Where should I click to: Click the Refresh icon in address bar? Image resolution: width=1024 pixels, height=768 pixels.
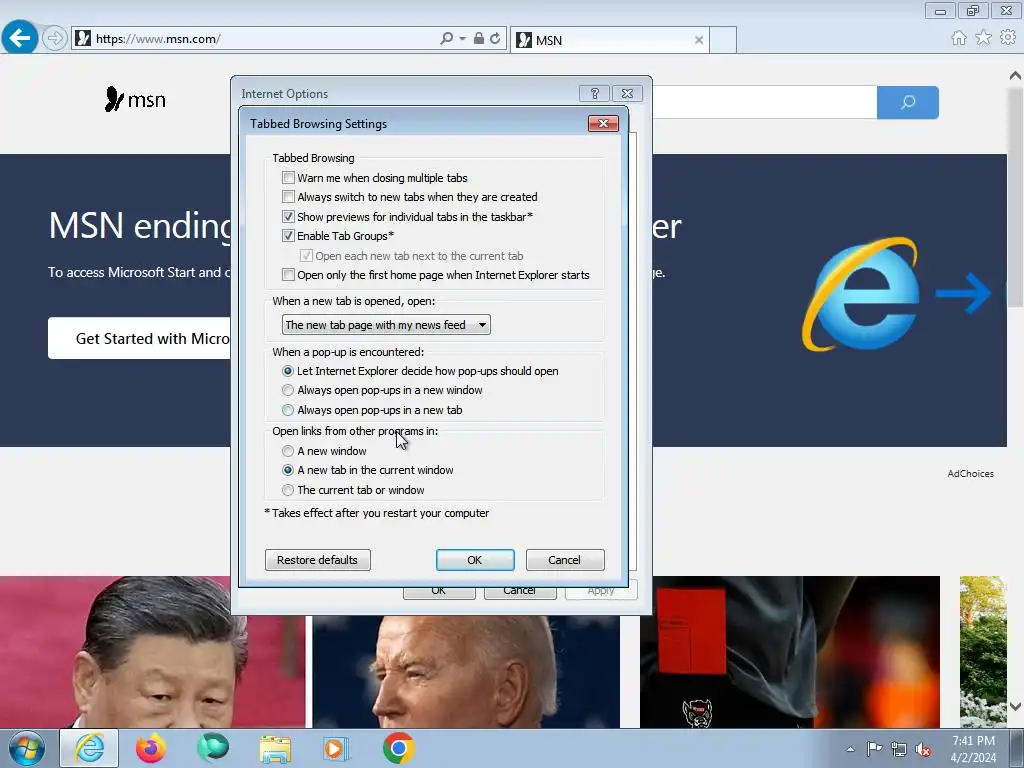pyautogui.click(x=495, y=39)
